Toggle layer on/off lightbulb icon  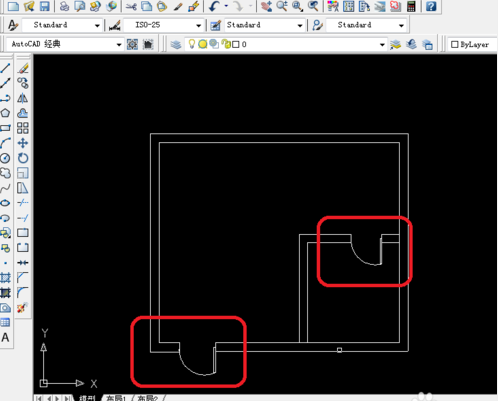click(192, 44)
